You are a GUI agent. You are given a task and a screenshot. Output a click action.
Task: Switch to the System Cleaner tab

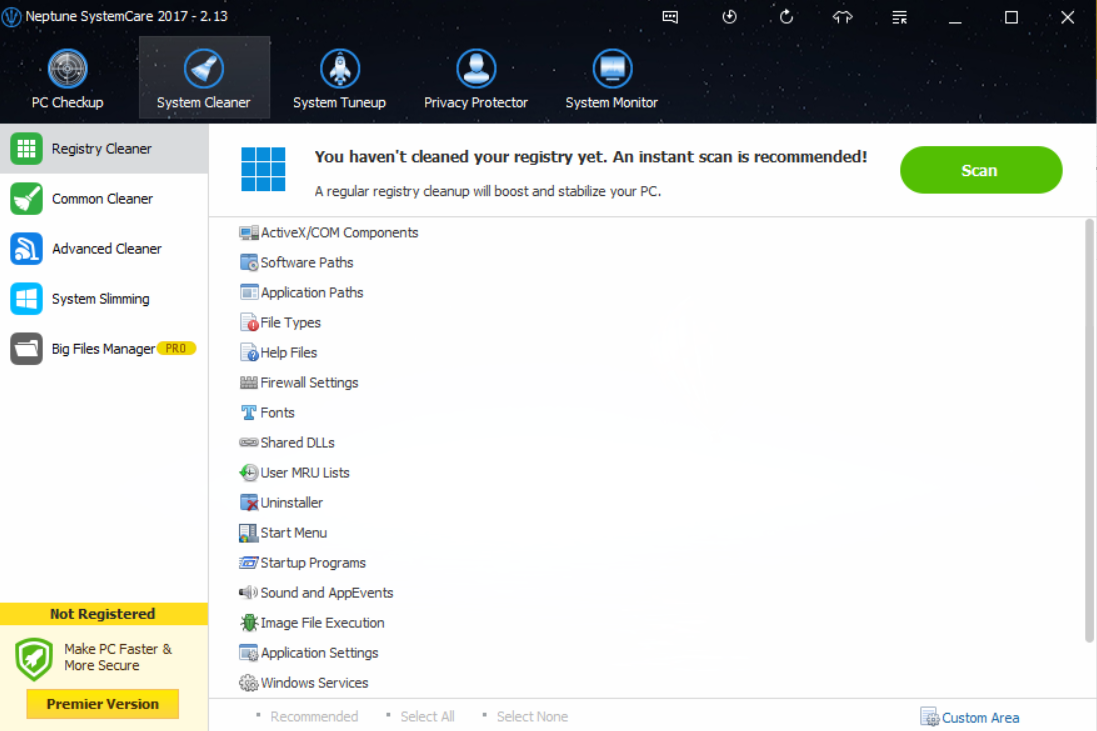(204, 78)
